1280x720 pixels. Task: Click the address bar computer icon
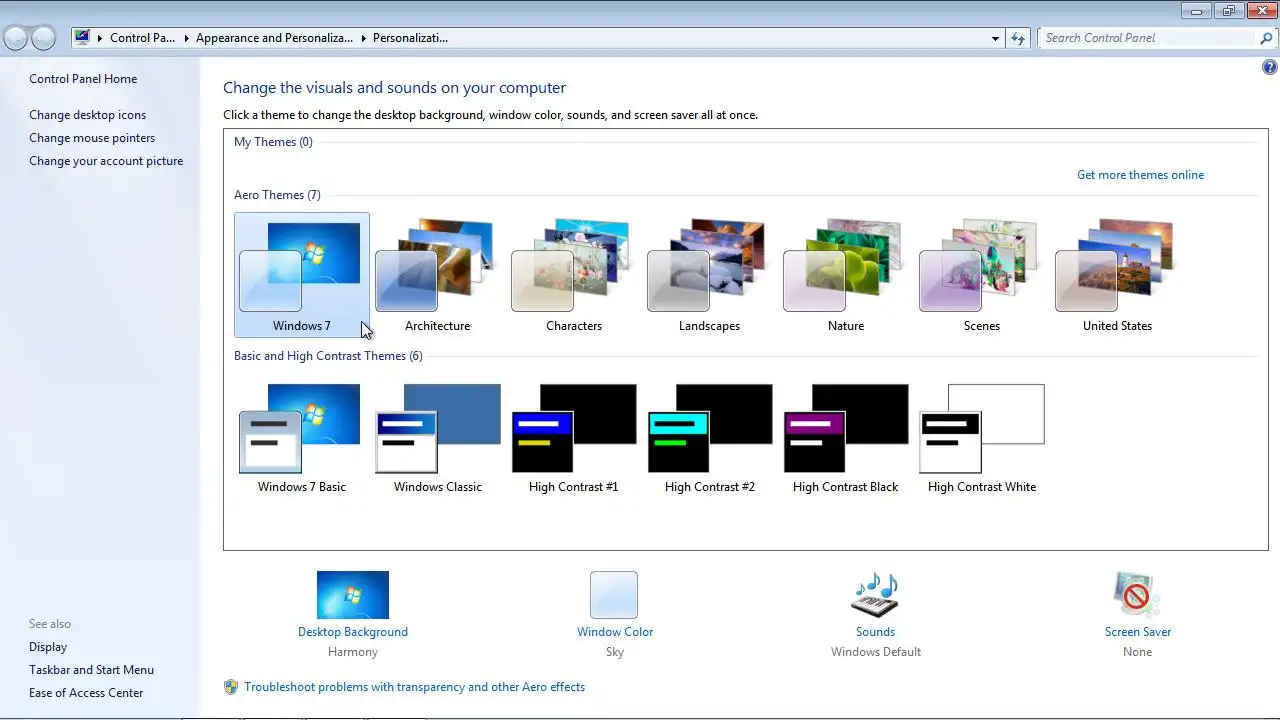82,38
